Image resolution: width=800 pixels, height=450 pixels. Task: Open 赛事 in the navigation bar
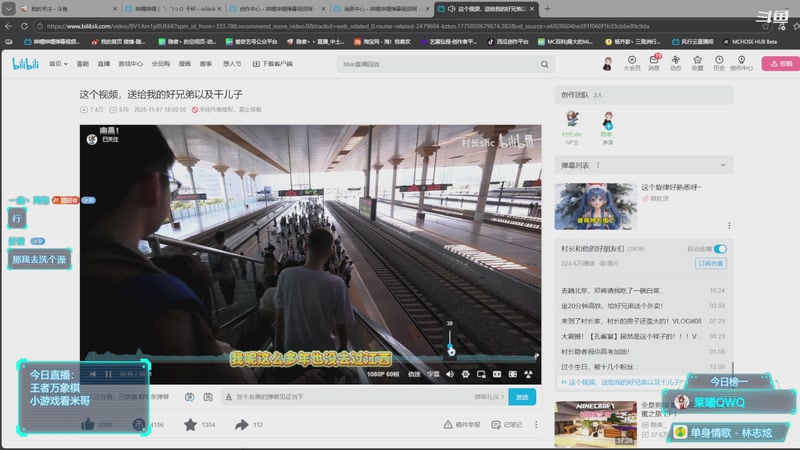(206, 64)
